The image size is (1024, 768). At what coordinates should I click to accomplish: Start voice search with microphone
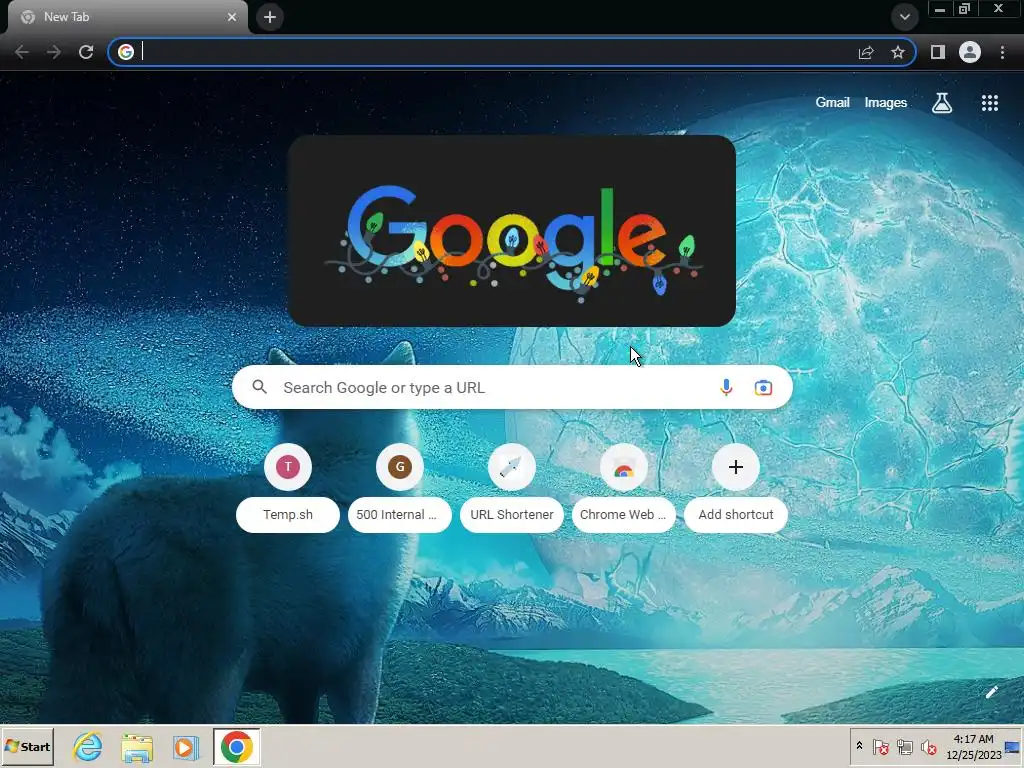pos(726,387)
